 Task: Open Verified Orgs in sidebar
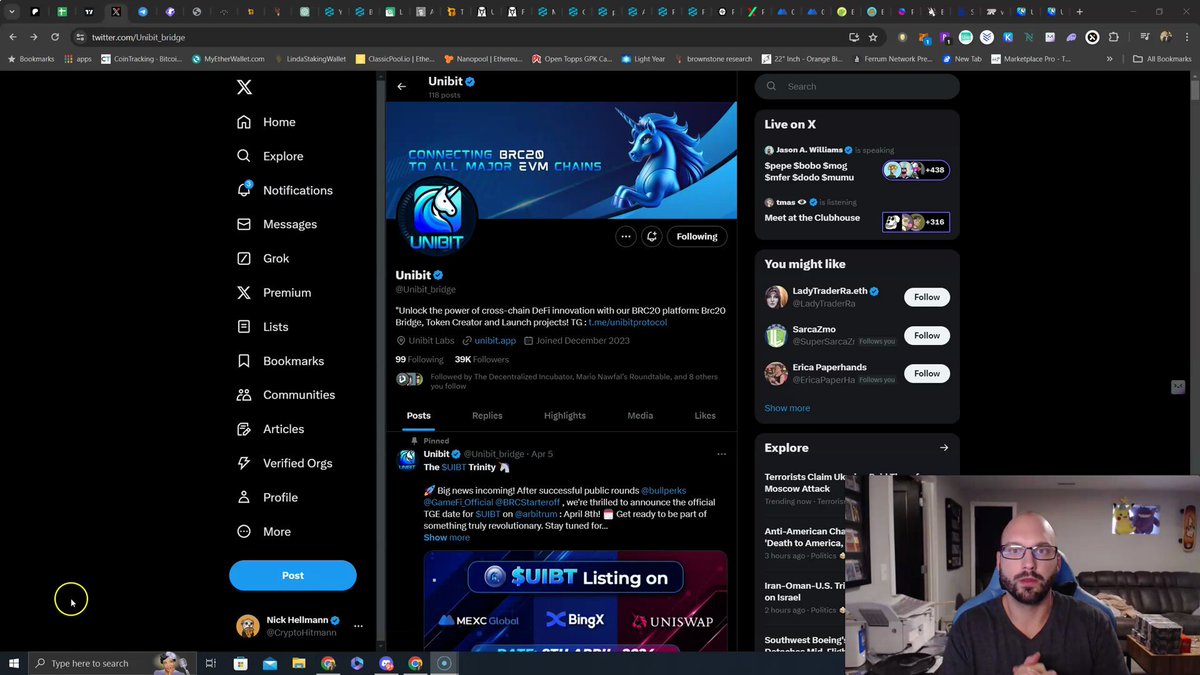click(284, 463)
